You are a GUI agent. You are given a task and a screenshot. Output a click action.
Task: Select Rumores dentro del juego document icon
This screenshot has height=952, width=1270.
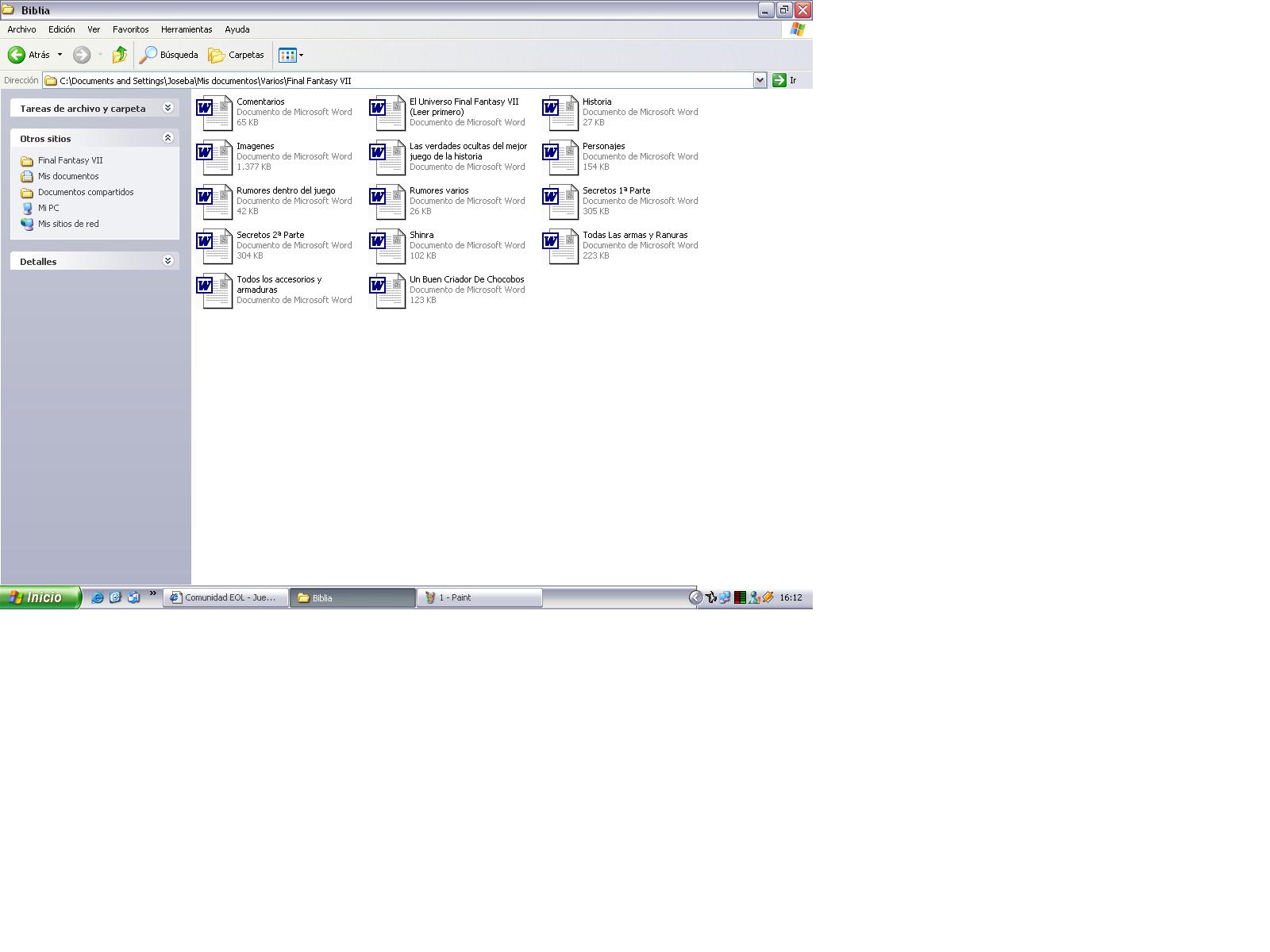tap(214, 202)
